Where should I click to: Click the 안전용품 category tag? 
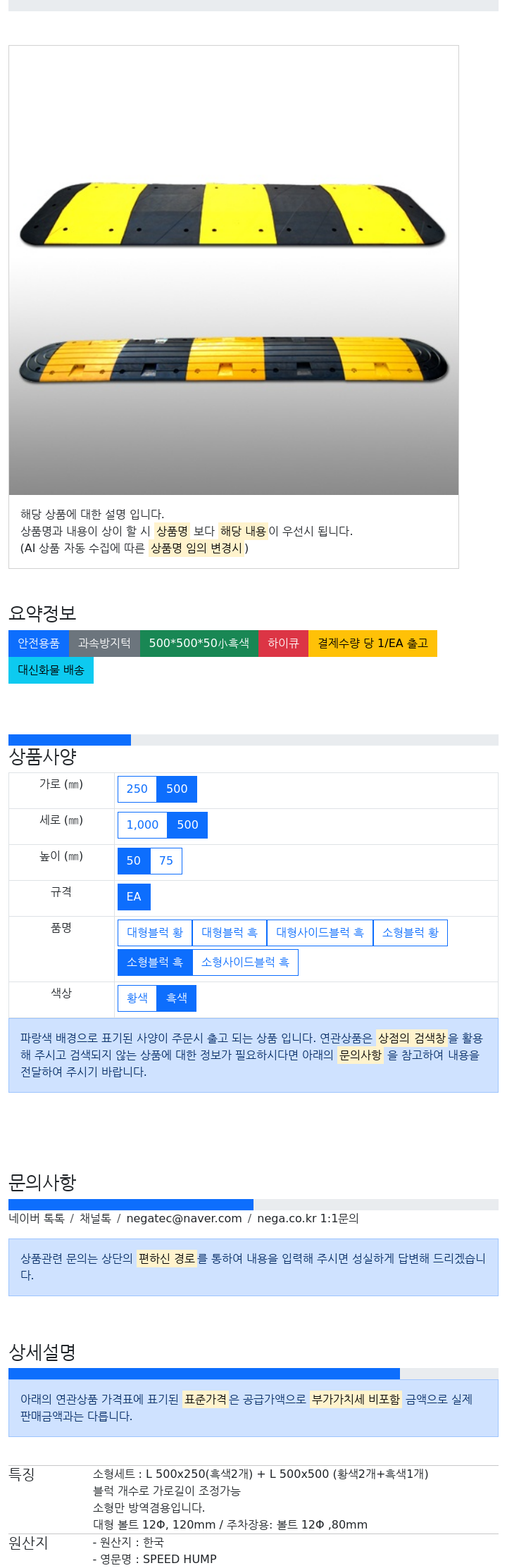39,644
